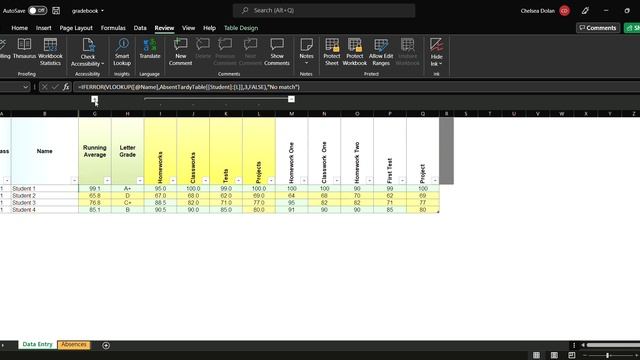Select column G header
640x360 pixels.
(95, 114)
